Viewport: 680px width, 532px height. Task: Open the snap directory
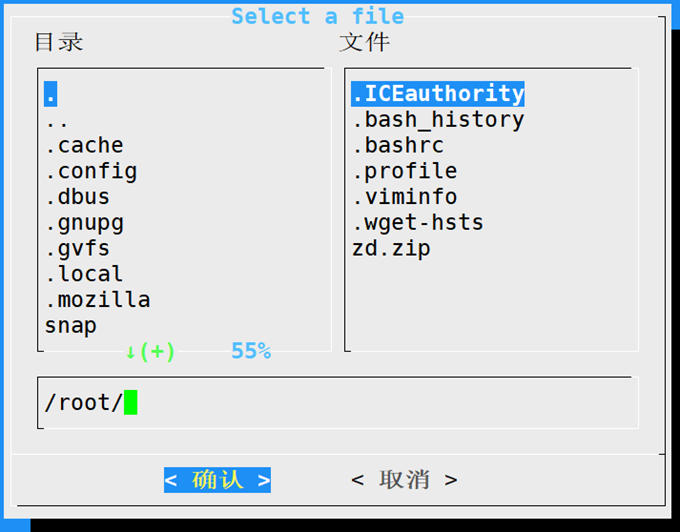click(x=70, y=326)
